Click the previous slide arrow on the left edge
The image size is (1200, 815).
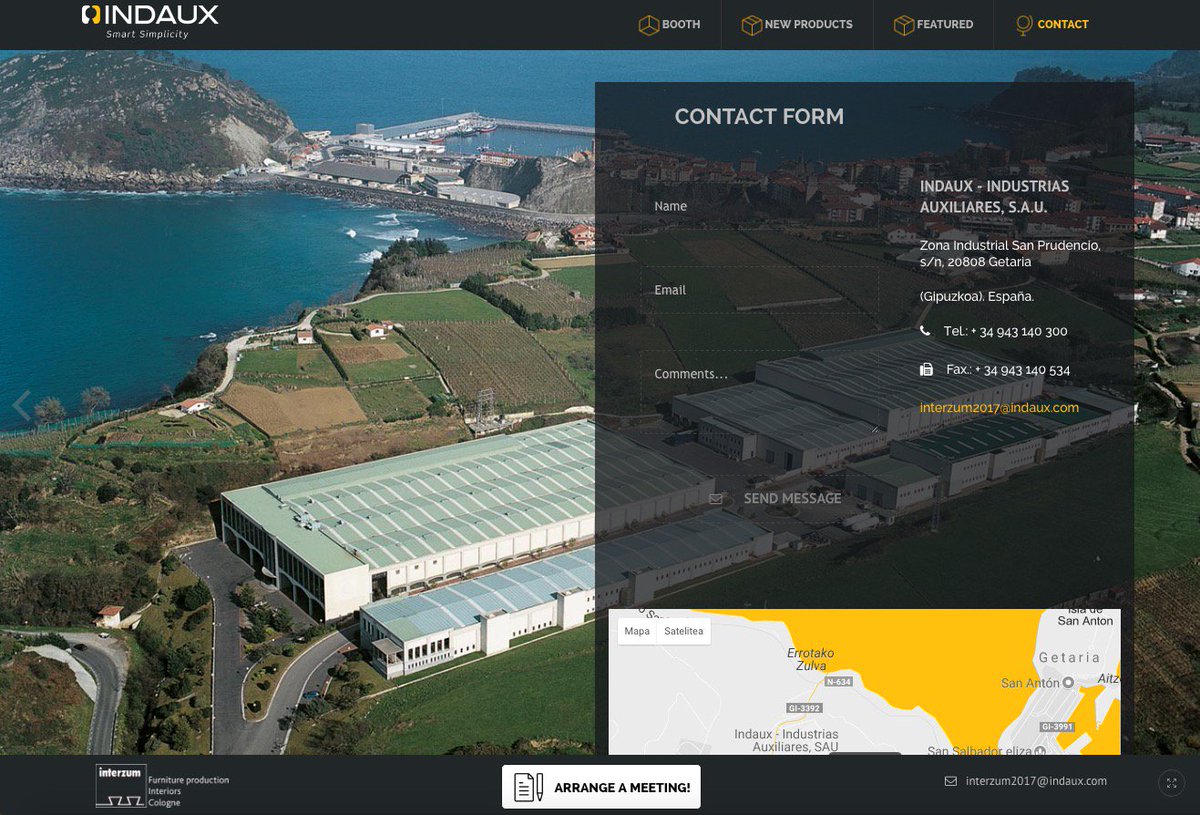pos(21,405)
